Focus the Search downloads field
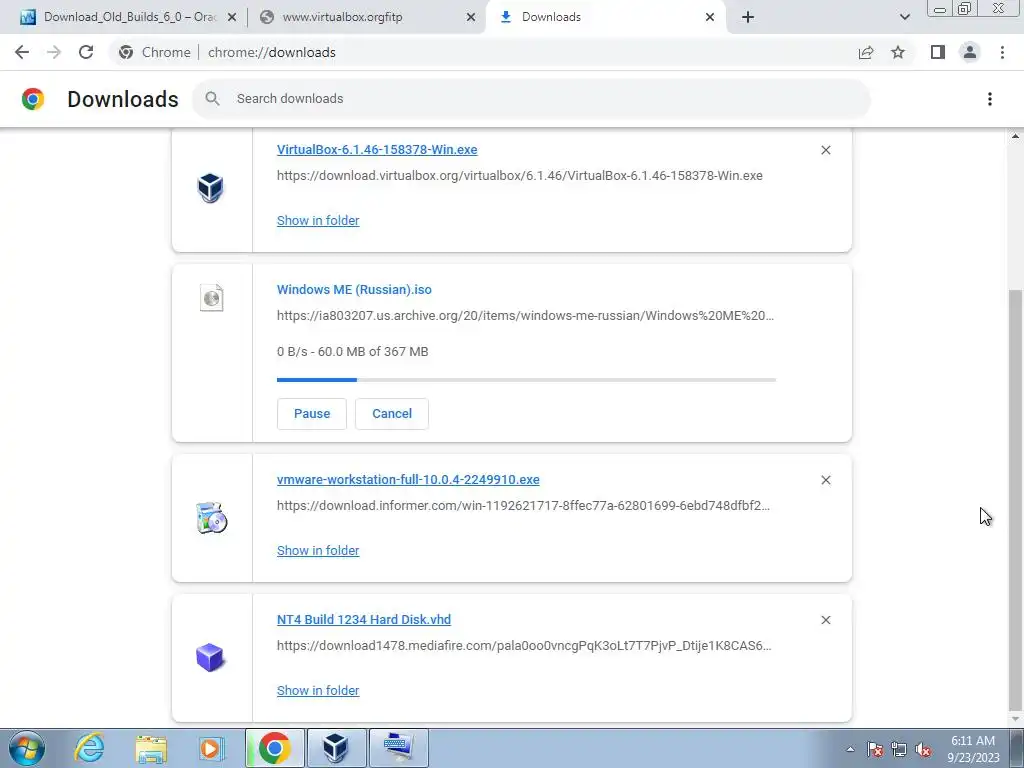1024x768 pixels. 531,99
